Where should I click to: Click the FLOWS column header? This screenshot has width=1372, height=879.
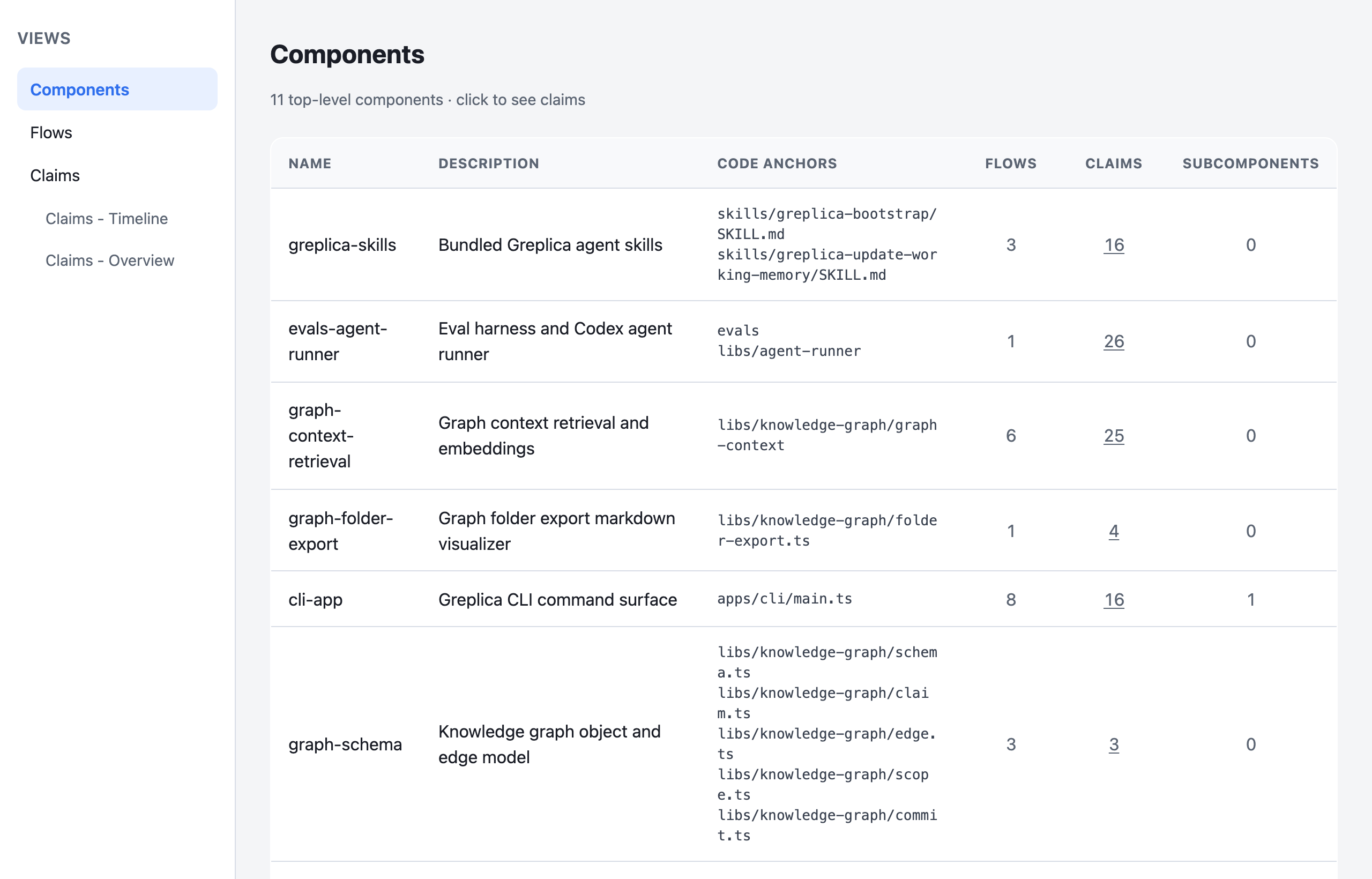(1011, 163)
